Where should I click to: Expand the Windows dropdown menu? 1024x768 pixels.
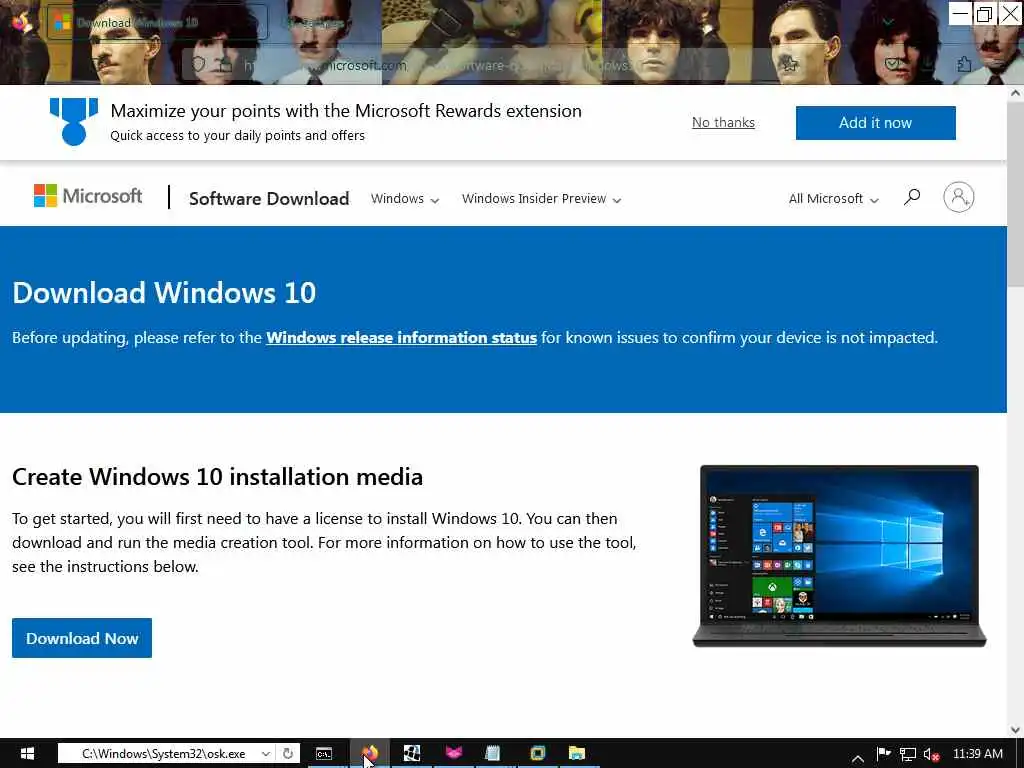coord(405,199)
